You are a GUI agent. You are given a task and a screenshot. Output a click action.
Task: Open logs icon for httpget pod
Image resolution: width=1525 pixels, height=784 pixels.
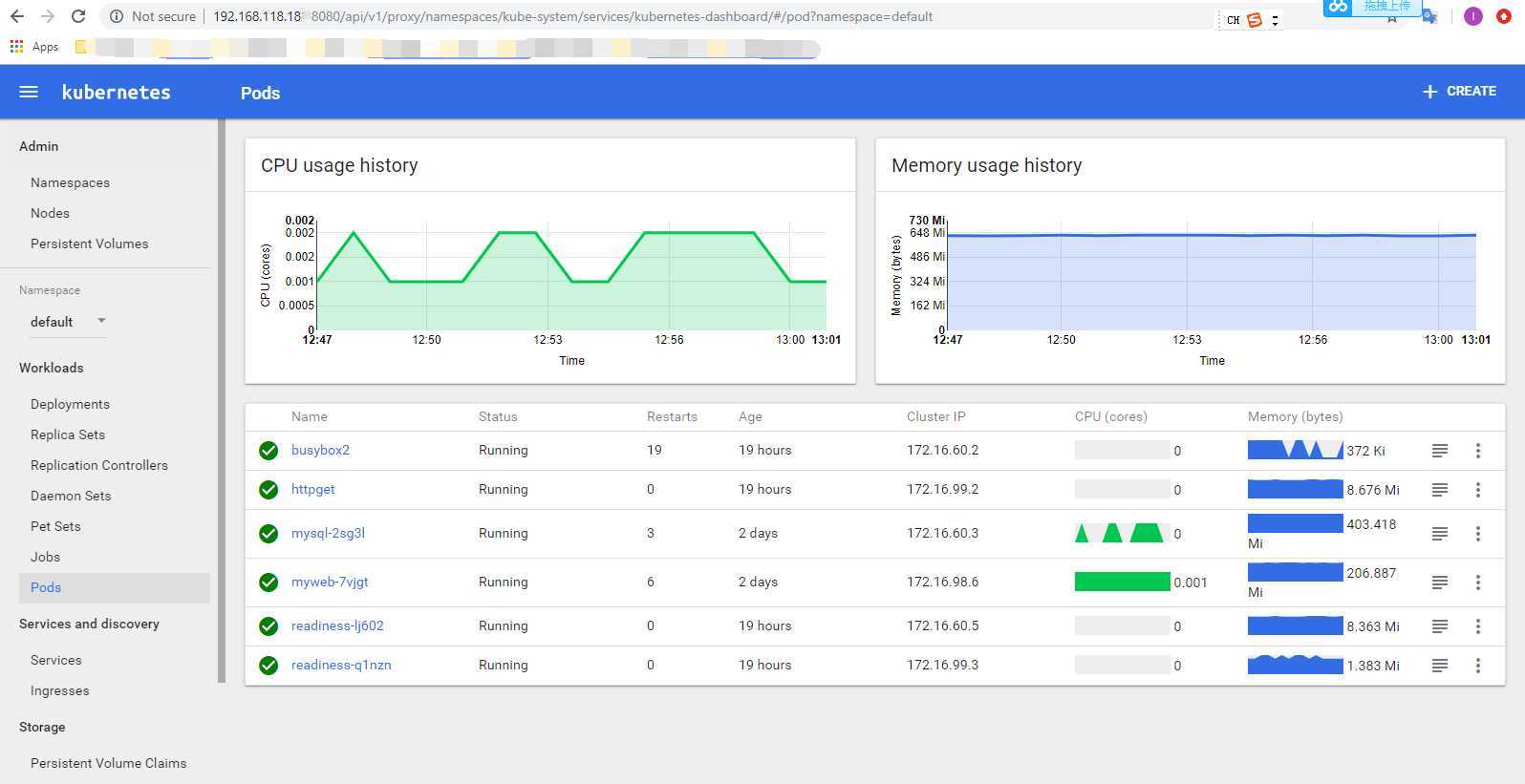pyautogui.click(x=1440, y=490)
